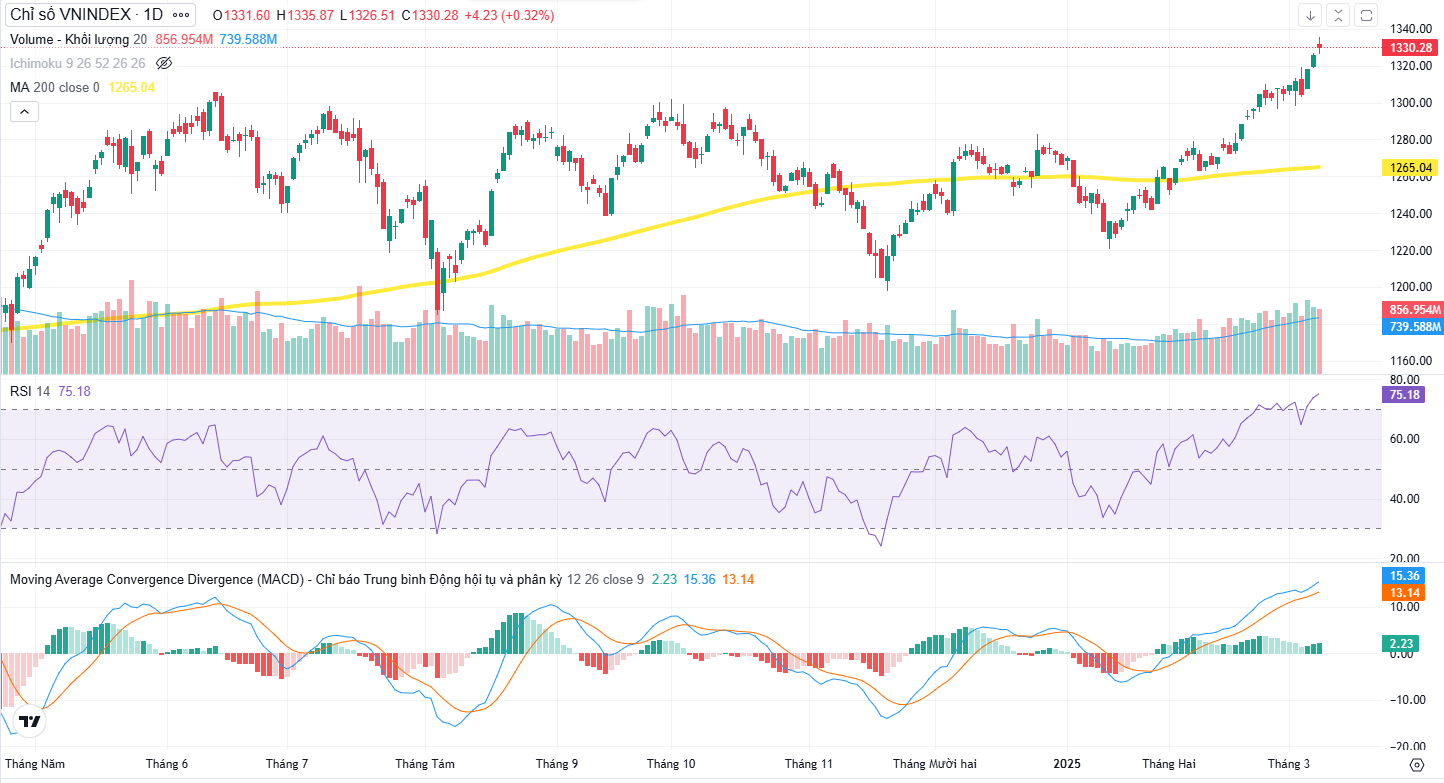This screenshot has height=783, width=1444.
Task: Click the orange 13.14 signal axis label
Action: tap(1405, 592)
